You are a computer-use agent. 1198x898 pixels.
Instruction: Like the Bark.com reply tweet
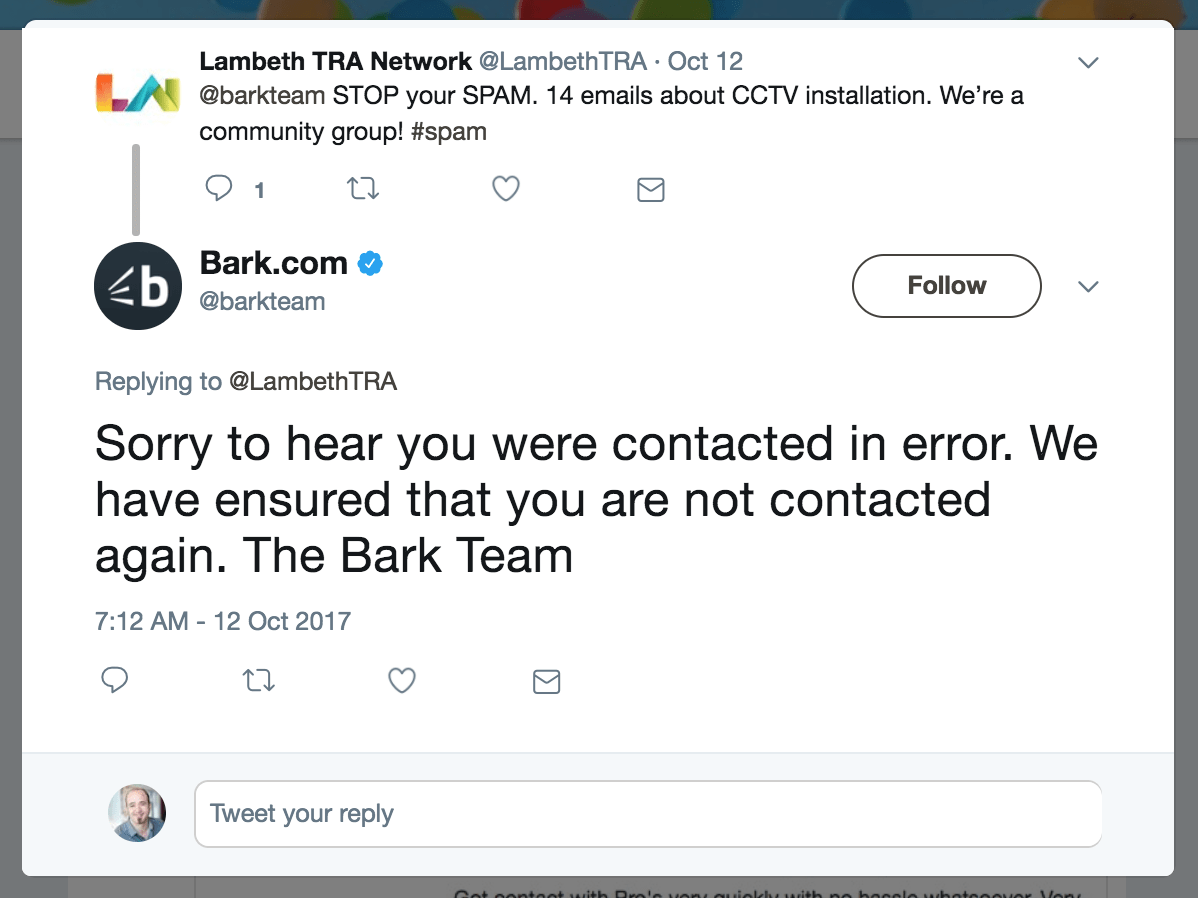point(401,681)
